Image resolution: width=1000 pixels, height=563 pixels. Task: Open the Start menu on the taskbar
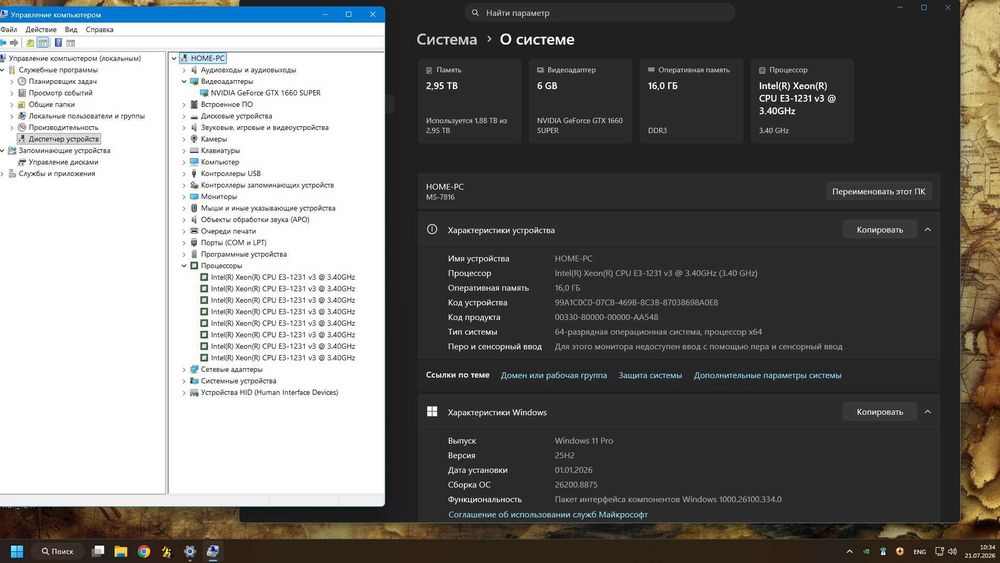click(x=17, y=551)
